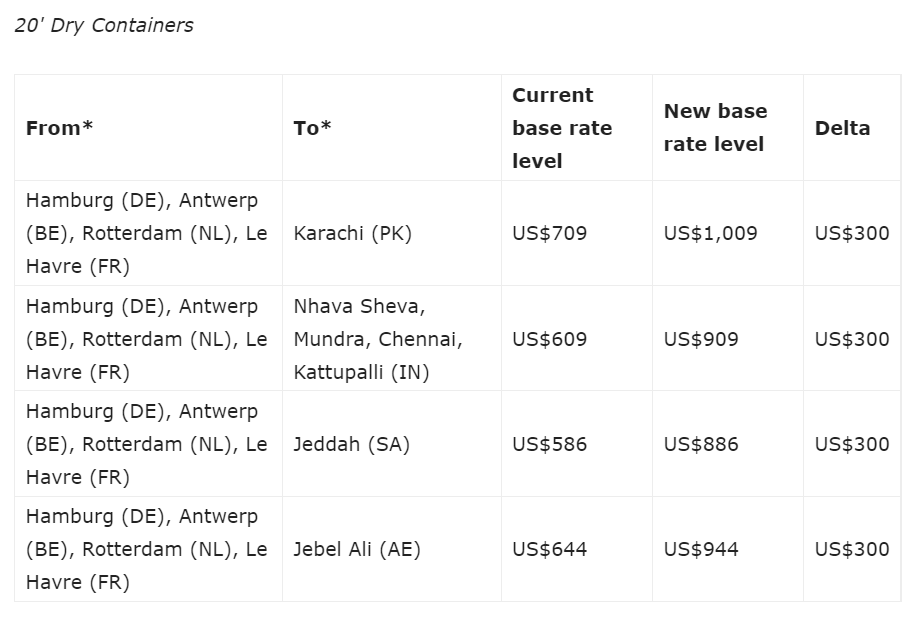The width and height of the screenshot is (915, 617).
Task: Select the Jebel Ali (AE) destination cell
Action: 357,550
